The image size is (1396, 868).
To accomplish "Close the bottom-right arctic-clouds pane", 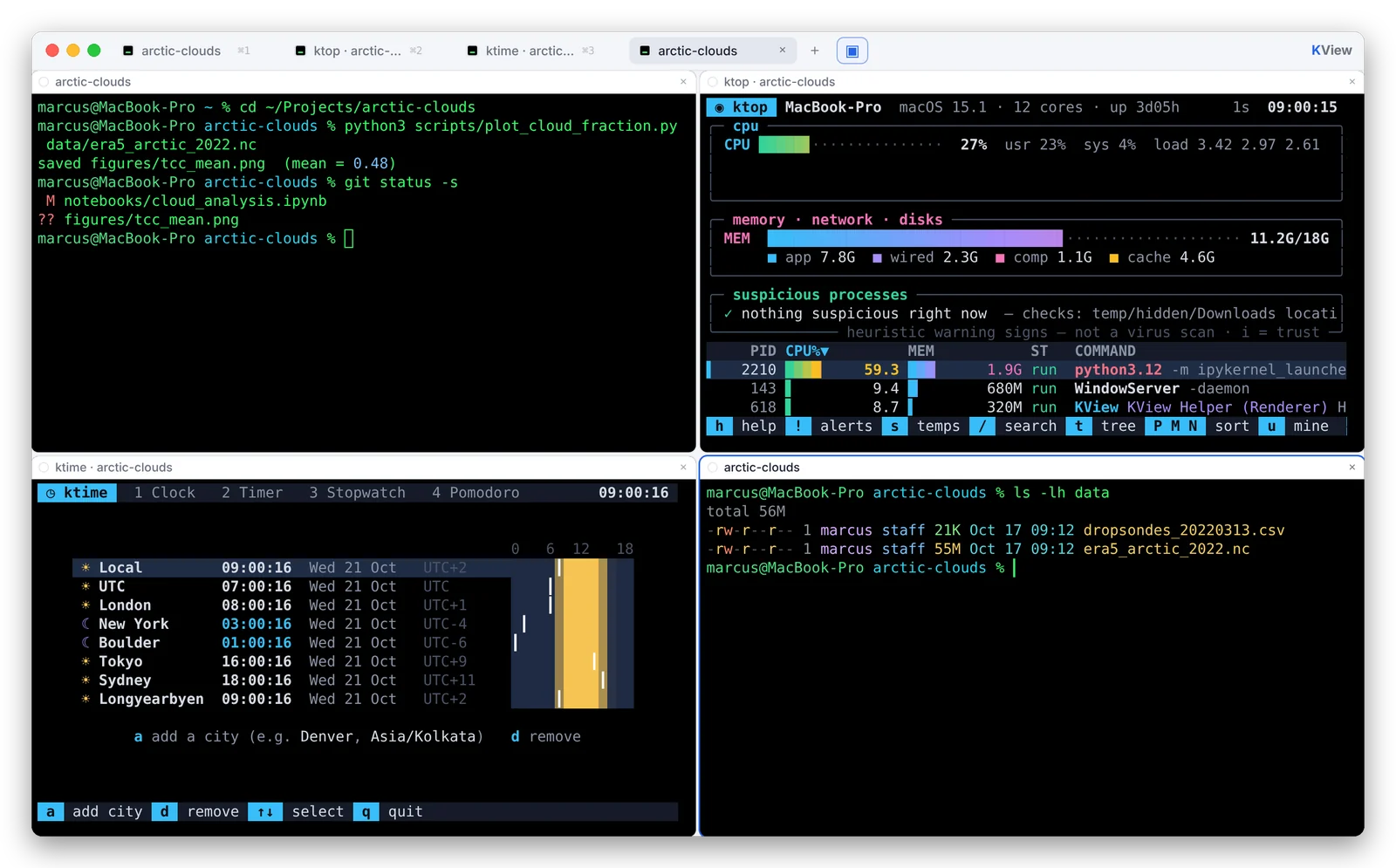I will pos(1352,468).
